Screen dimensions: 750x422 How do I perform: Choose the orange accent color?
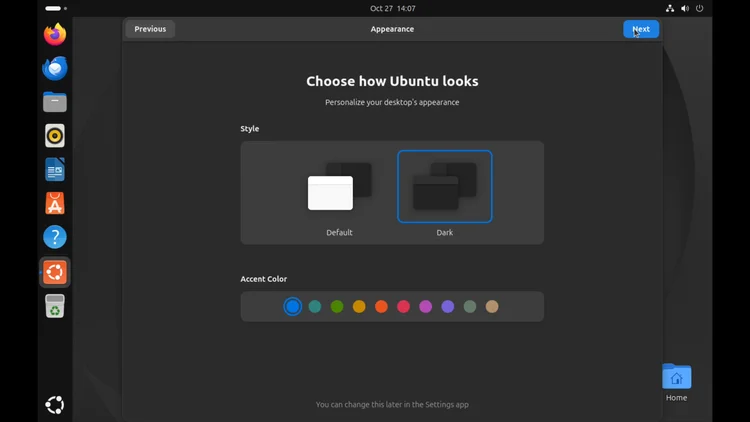(381, 306)
